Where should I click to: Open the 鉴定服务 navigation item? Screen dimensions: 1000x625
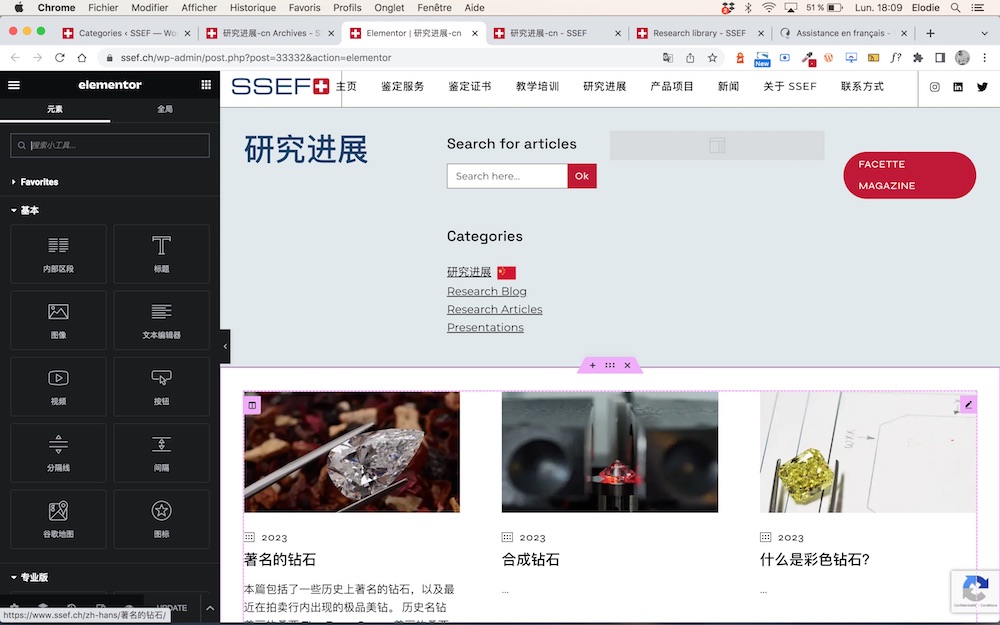pos(402,87)
